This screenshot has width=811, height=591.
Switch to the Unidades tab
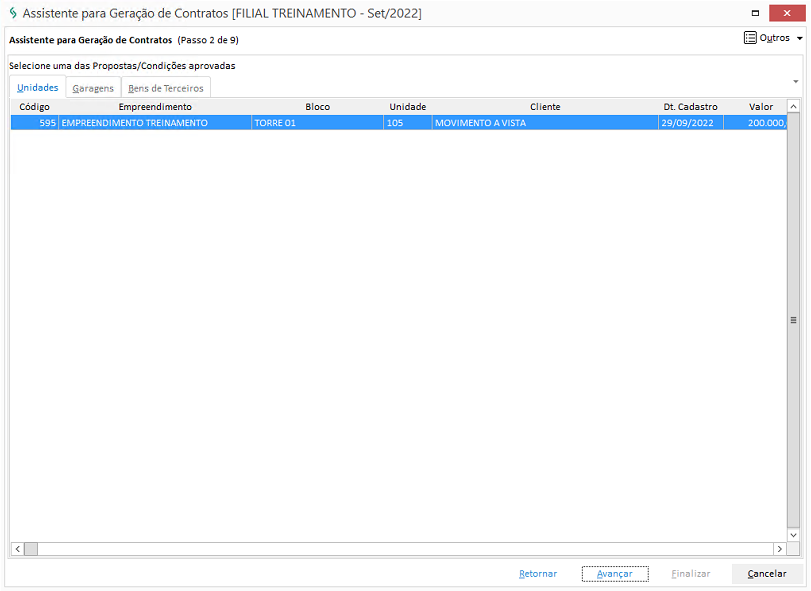(x=38, y=88)
